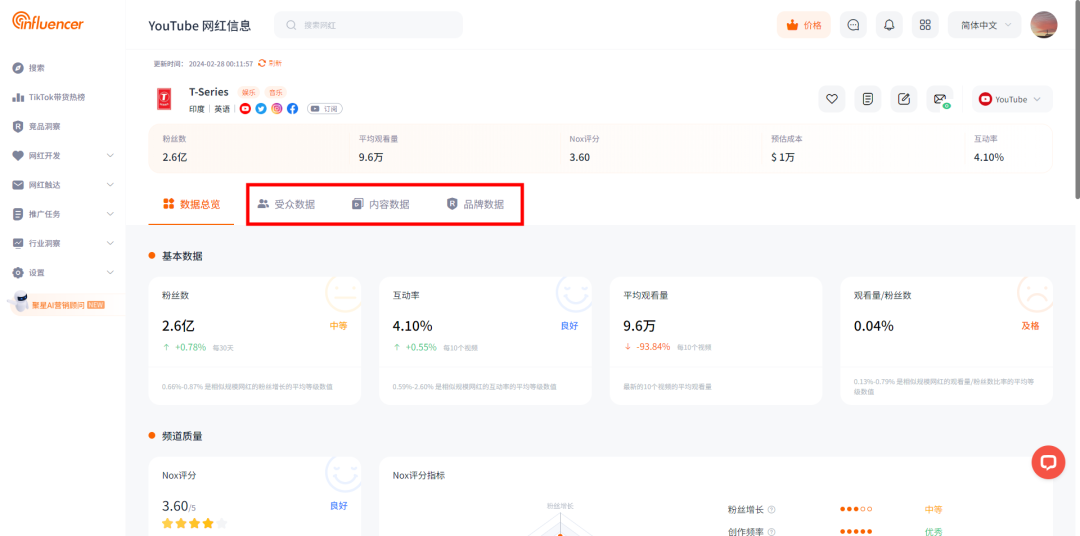The image size is (1080, 536).
Task: Focus the 搜索网红 search field
Action: pyautogui.click(x=368, y=25)
